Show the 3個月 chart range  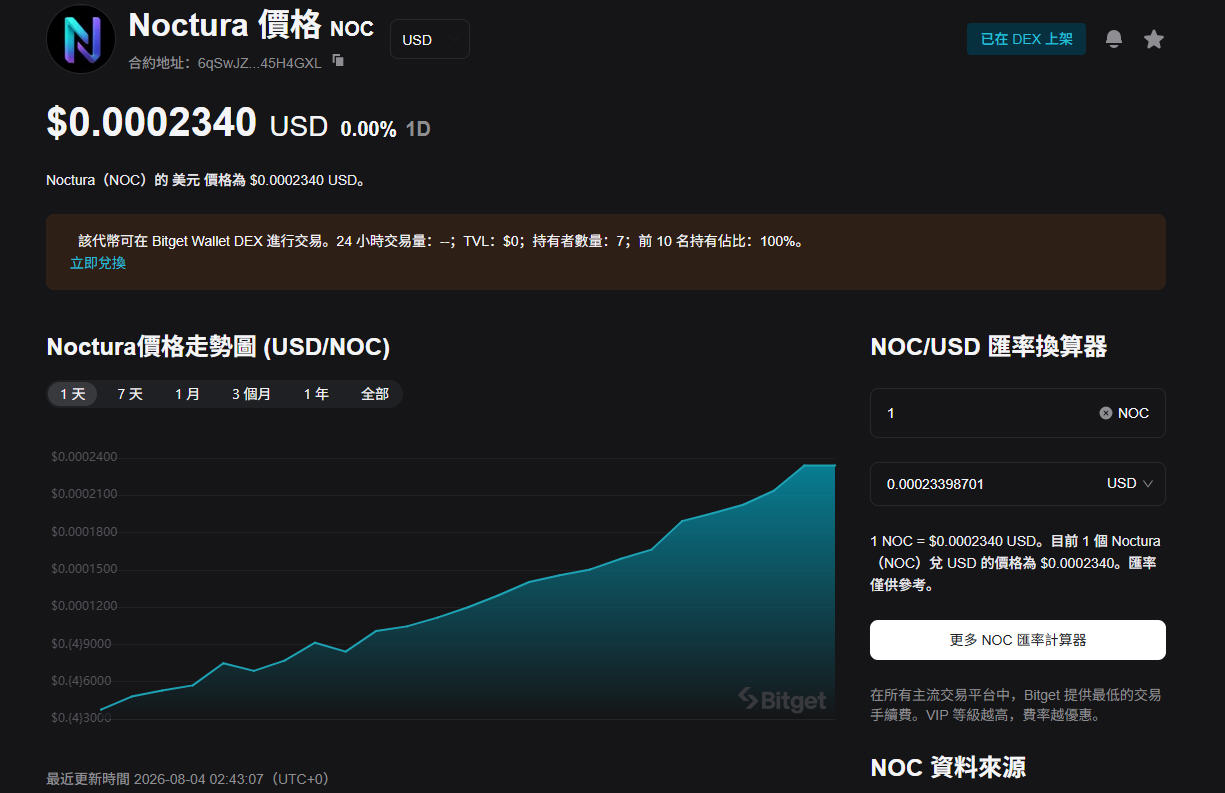251,394
